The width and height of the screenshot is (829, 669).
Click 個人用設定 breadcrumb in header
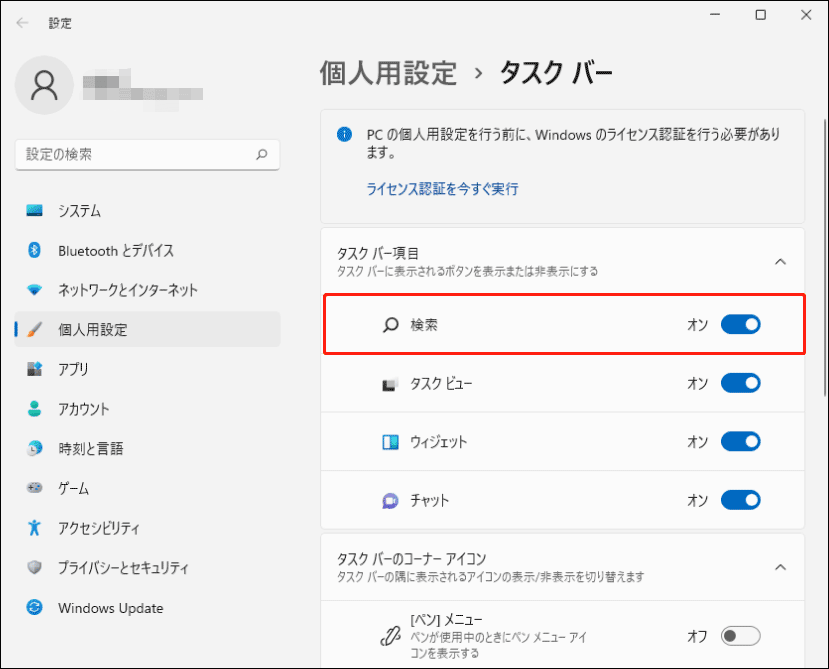click(388, 73)
